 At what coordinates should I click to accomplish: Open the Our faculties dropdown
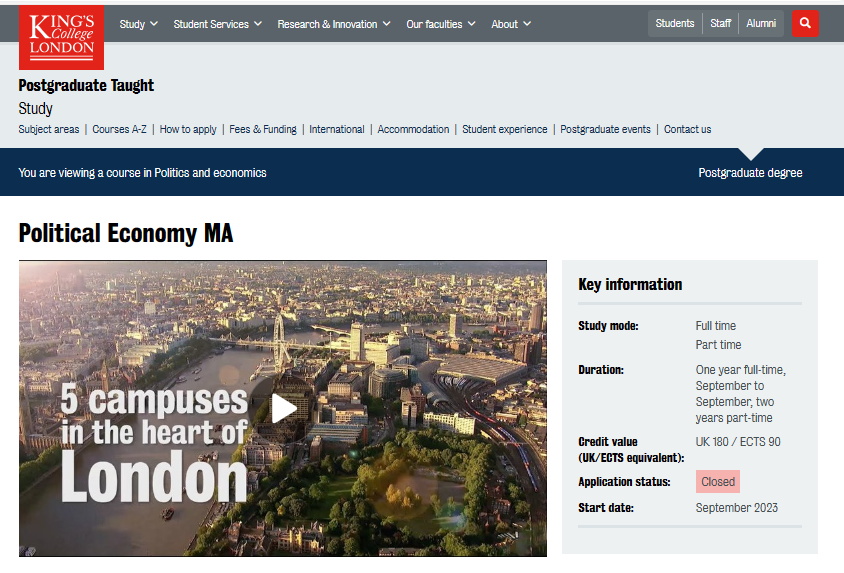[x=442, y=24]
